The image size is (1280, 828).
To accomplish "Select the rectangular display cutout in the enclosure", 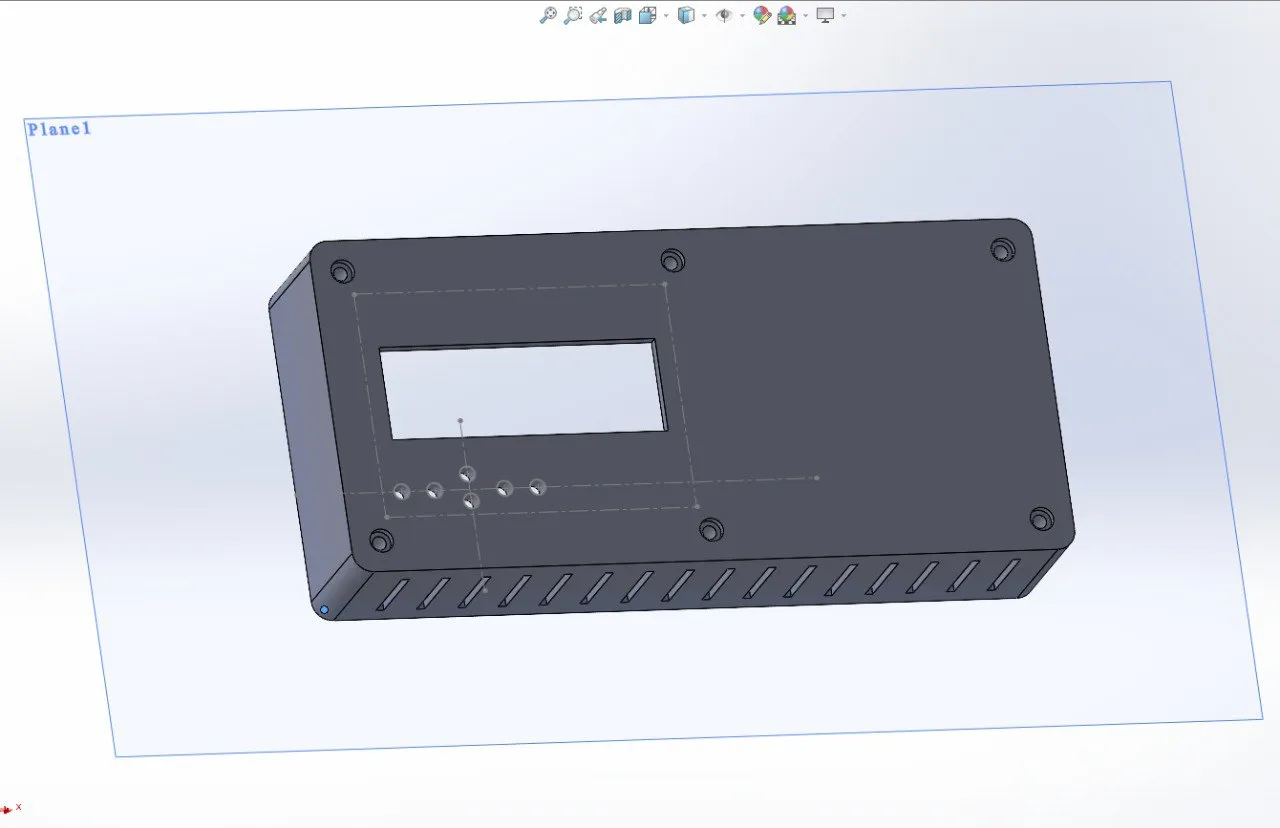I will click(523, 389).
